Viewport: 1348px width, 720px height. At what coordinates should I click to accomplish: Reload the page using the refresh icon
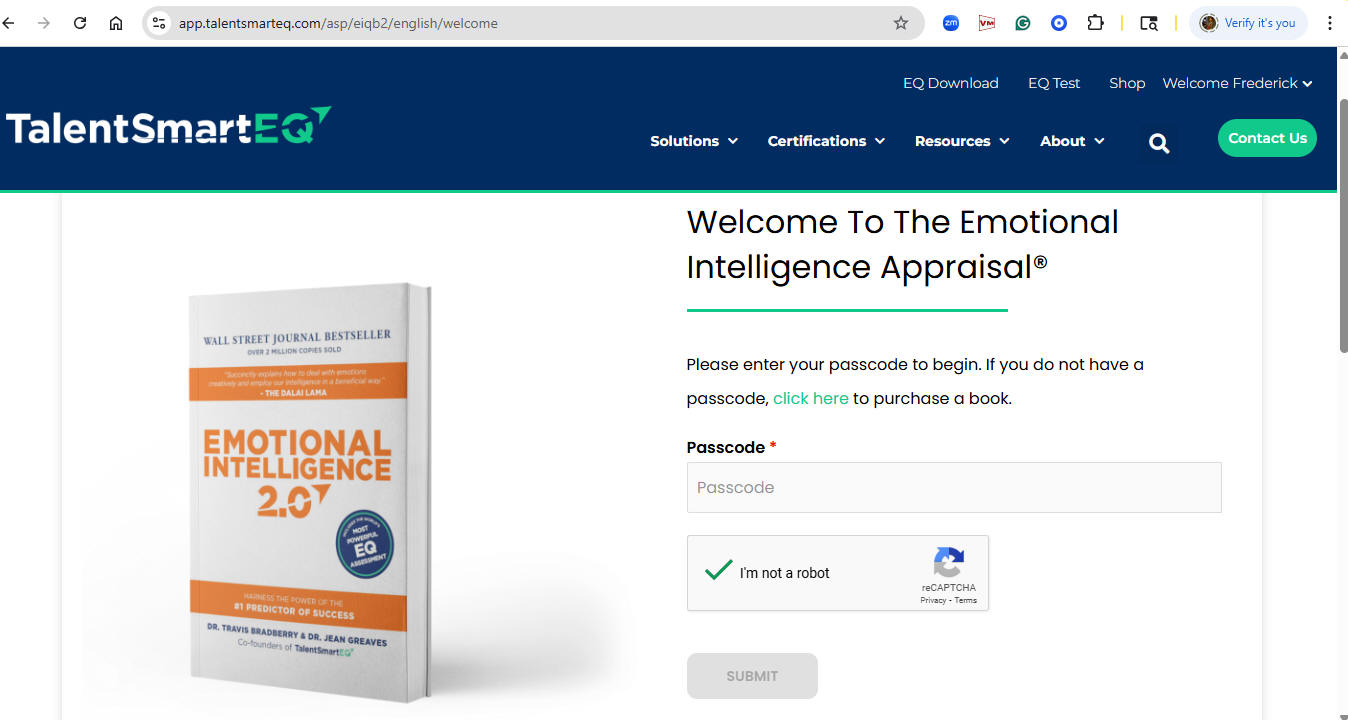click(x=80, y=23)
